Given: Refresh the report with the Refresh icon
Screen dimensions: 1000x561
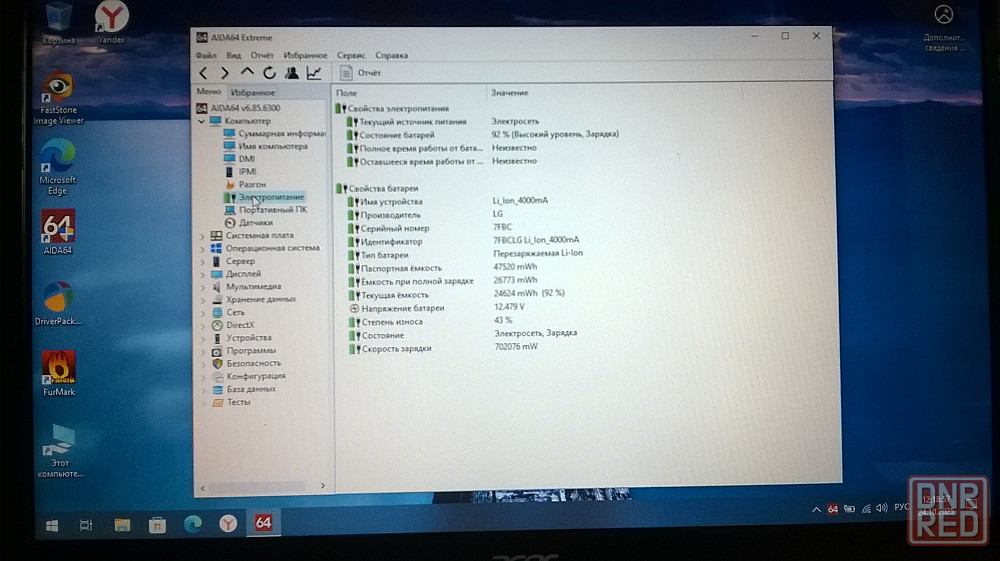Looking at the screenshot, I should 269,73.
